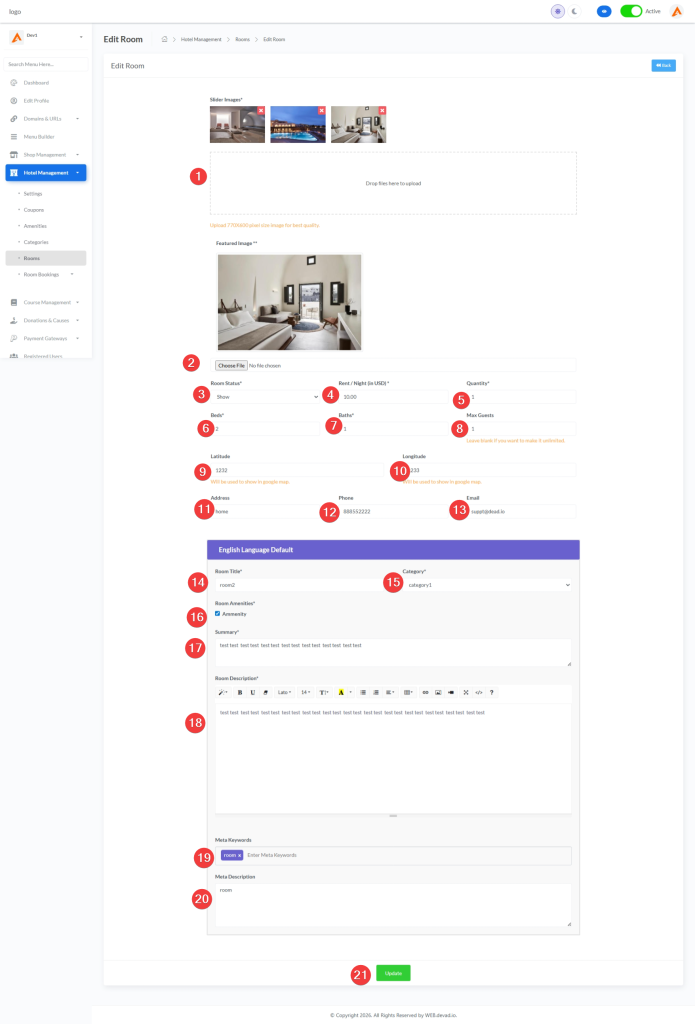Screen dimensions: 695x1024
Task: Insert a link using editor link icon
Action: click(x=425, y=692)
